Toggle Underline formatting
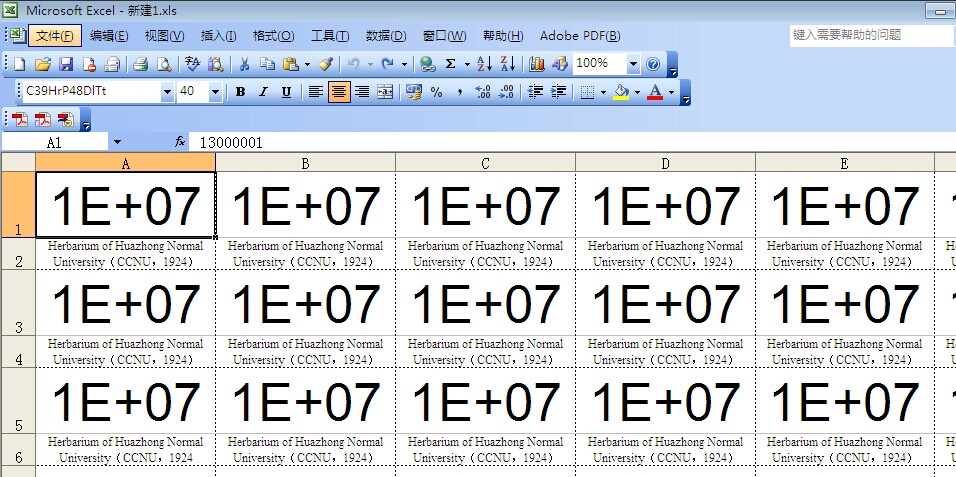This screenshot has height=477, width=956. (286, 92)
